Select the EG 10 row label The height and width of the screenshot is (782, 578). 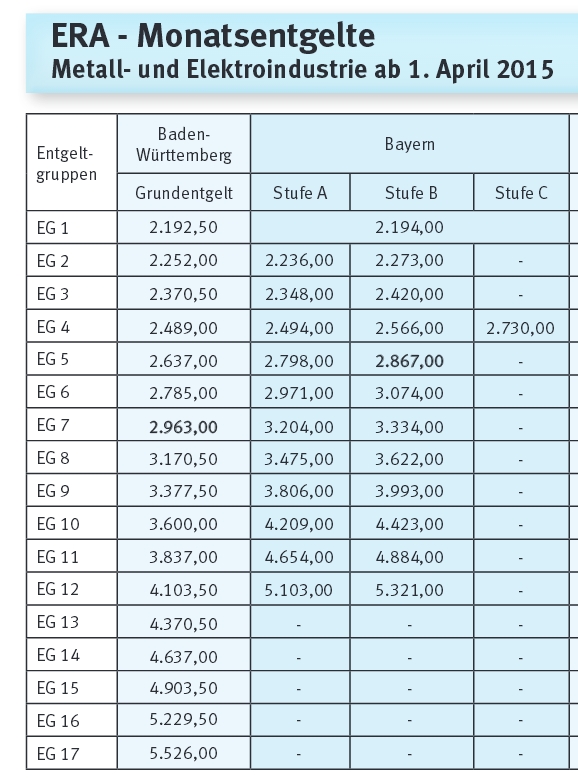tap(58, 524)
